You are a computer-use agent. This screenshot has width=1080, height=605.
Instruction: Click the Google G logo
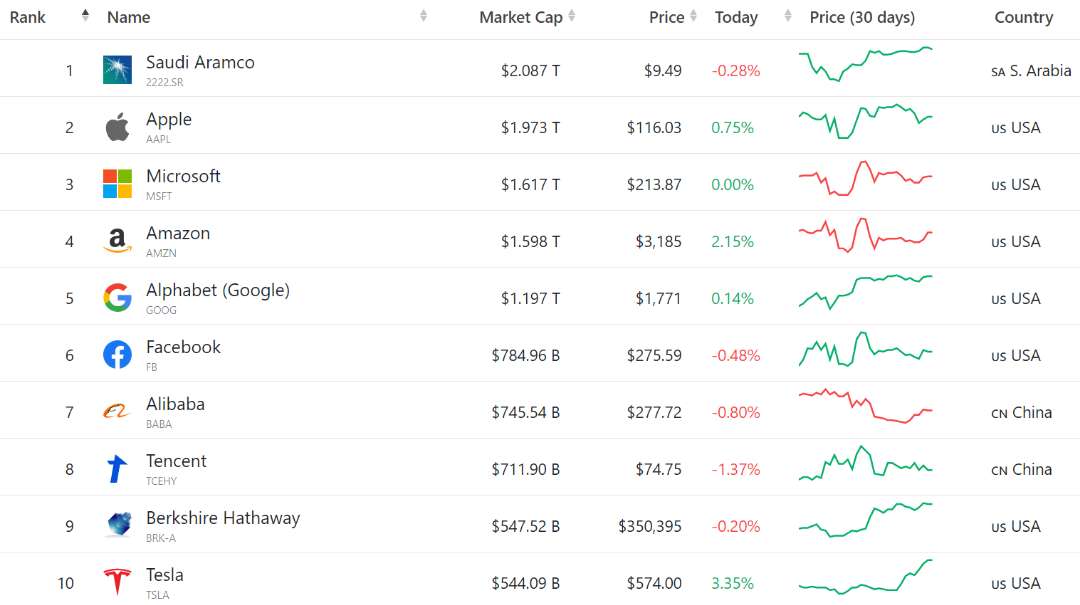pyautogui.click(x=117, y=298)
